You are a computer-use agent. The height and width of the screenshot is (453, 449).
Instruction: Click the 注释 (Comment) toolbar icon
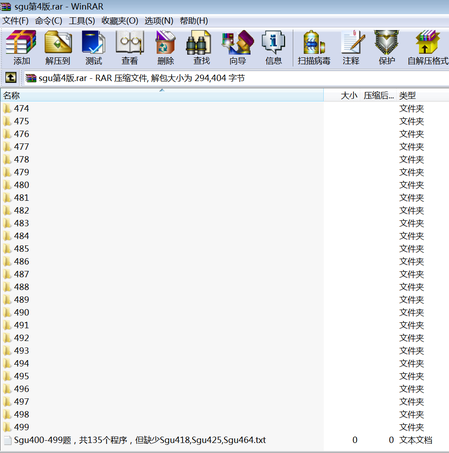[x=351, y=48]
